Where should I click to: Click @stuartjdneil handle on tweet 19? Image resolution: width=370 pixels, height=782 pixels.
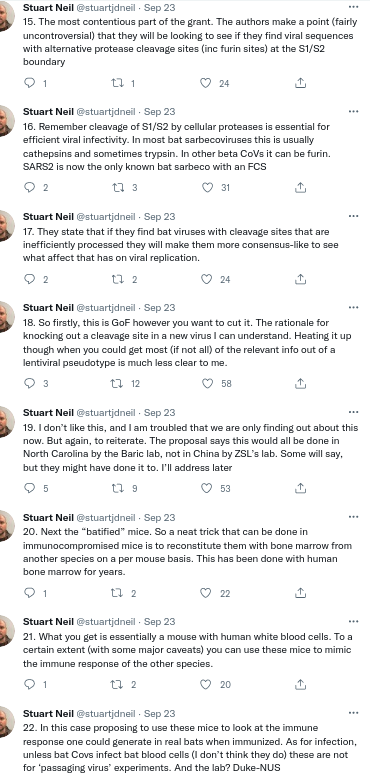pos(105,413)
